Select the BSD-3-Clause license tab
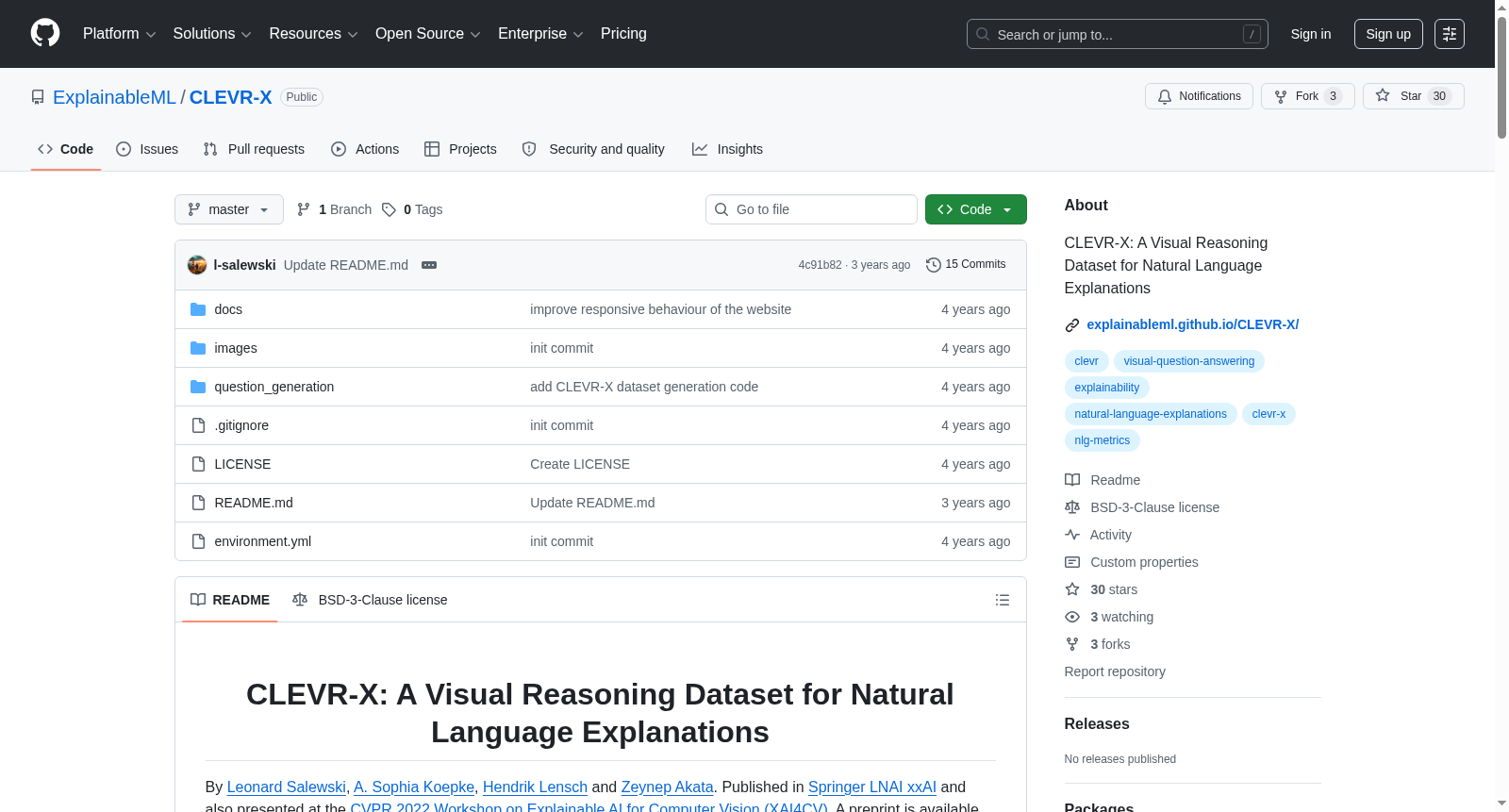This screenshot has width=1509, height=812. 370,600
